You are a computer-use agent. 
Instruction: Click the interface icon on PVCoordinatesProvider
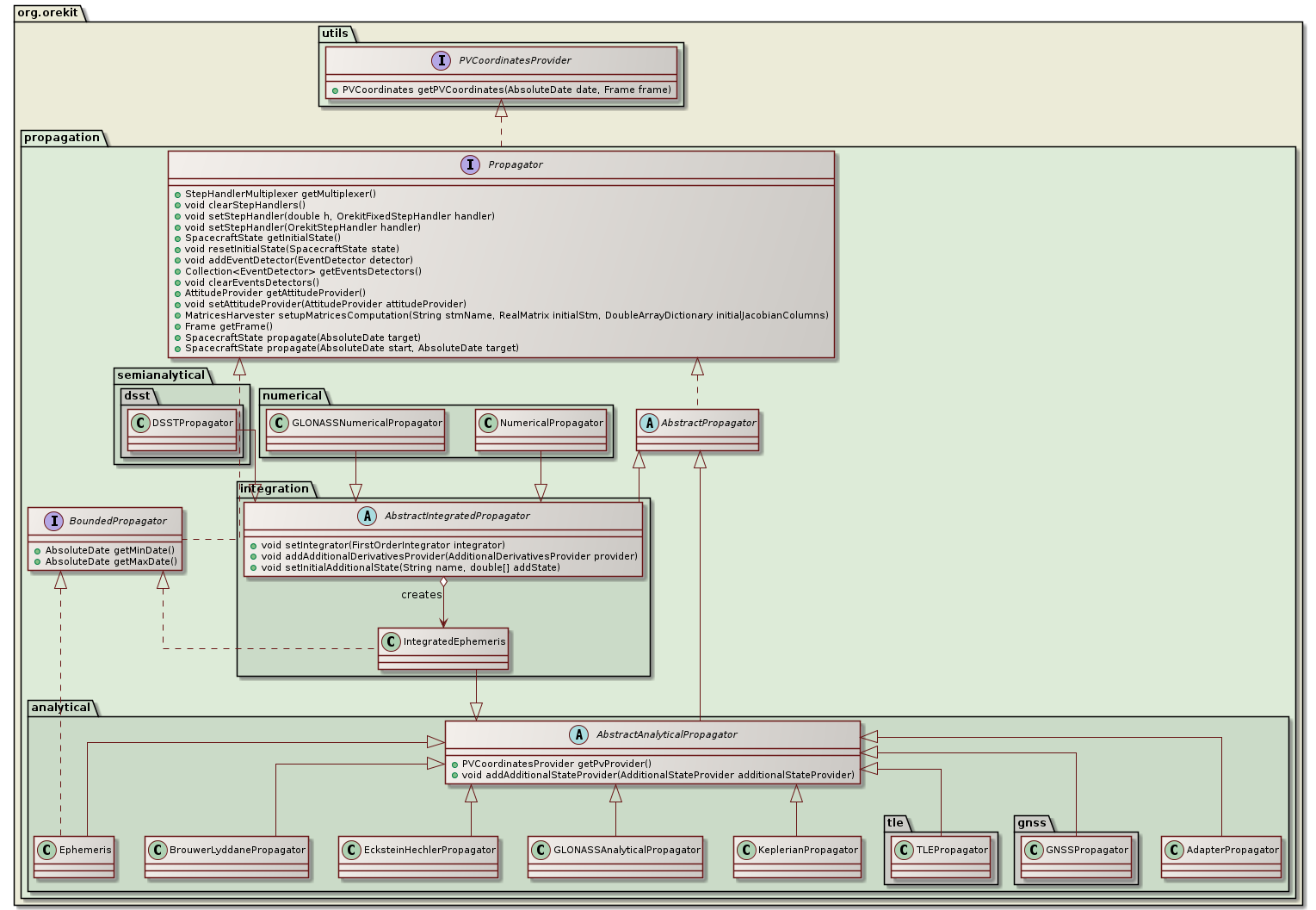tap(442, 60)
